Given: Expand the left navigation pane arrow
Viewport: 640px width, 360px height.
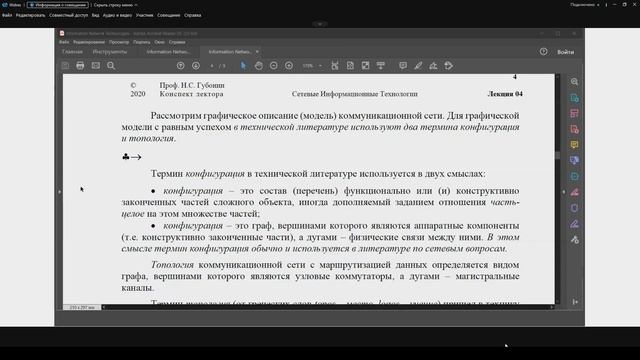Looking at the screenshot, I should (60, 191).
